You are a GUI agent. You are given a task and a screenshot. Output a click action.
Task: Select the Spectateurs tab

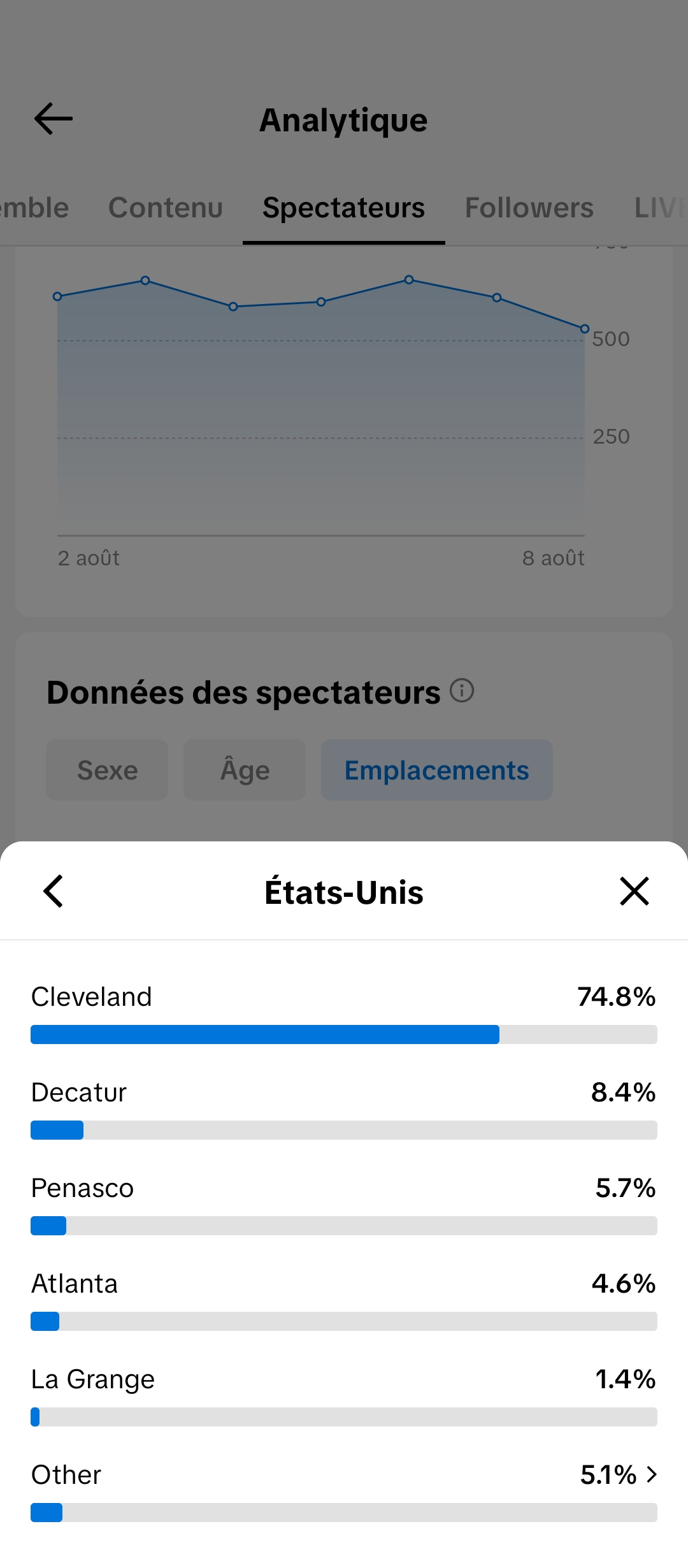coord(344,208)
